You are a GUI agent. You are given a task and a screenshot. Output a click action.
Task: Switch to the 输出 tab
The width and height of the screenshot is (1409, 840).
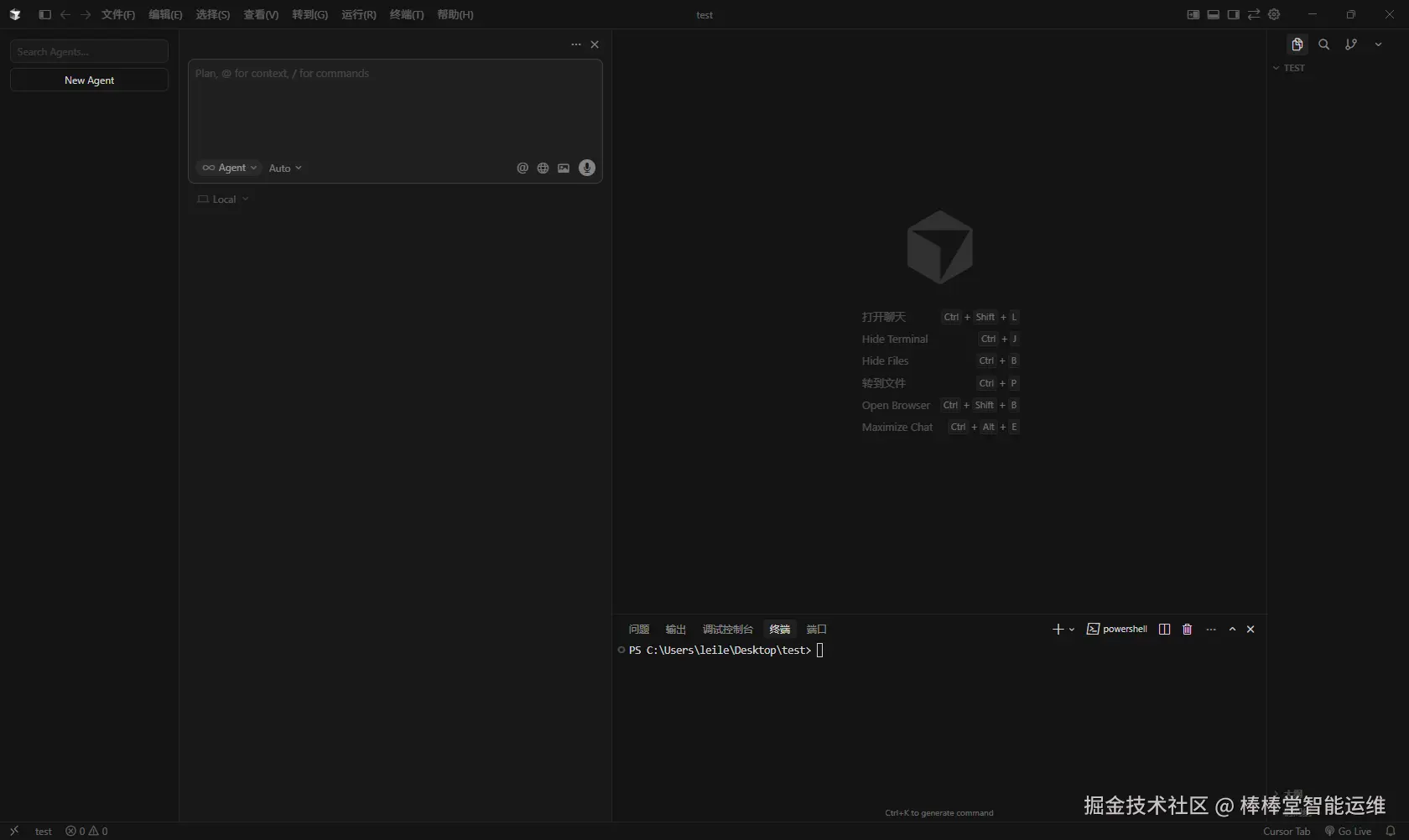coord(676,629)
